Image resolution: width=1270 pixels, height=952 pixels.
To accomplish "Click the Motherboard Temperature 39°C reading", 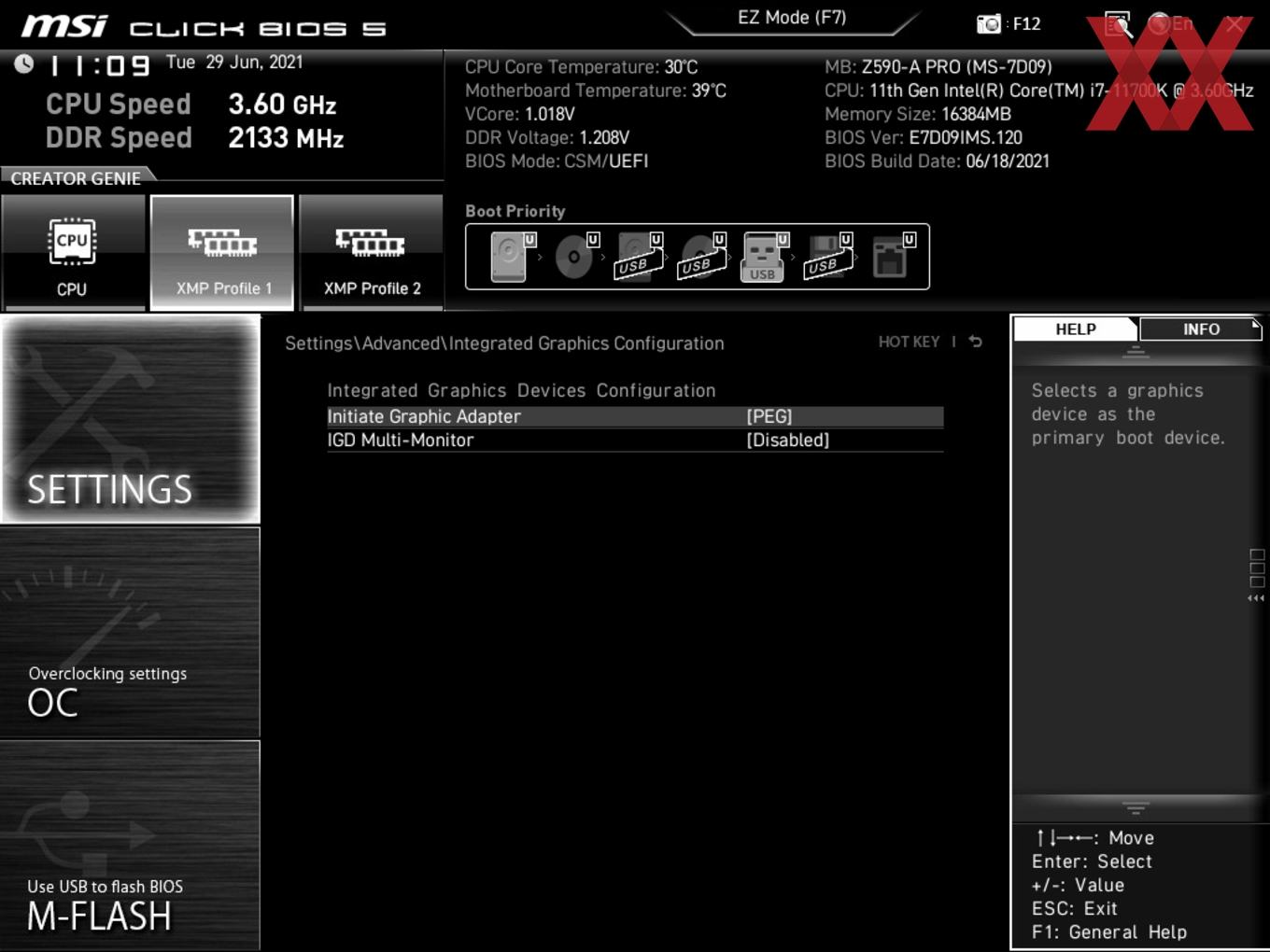I will tap(596, 91).
